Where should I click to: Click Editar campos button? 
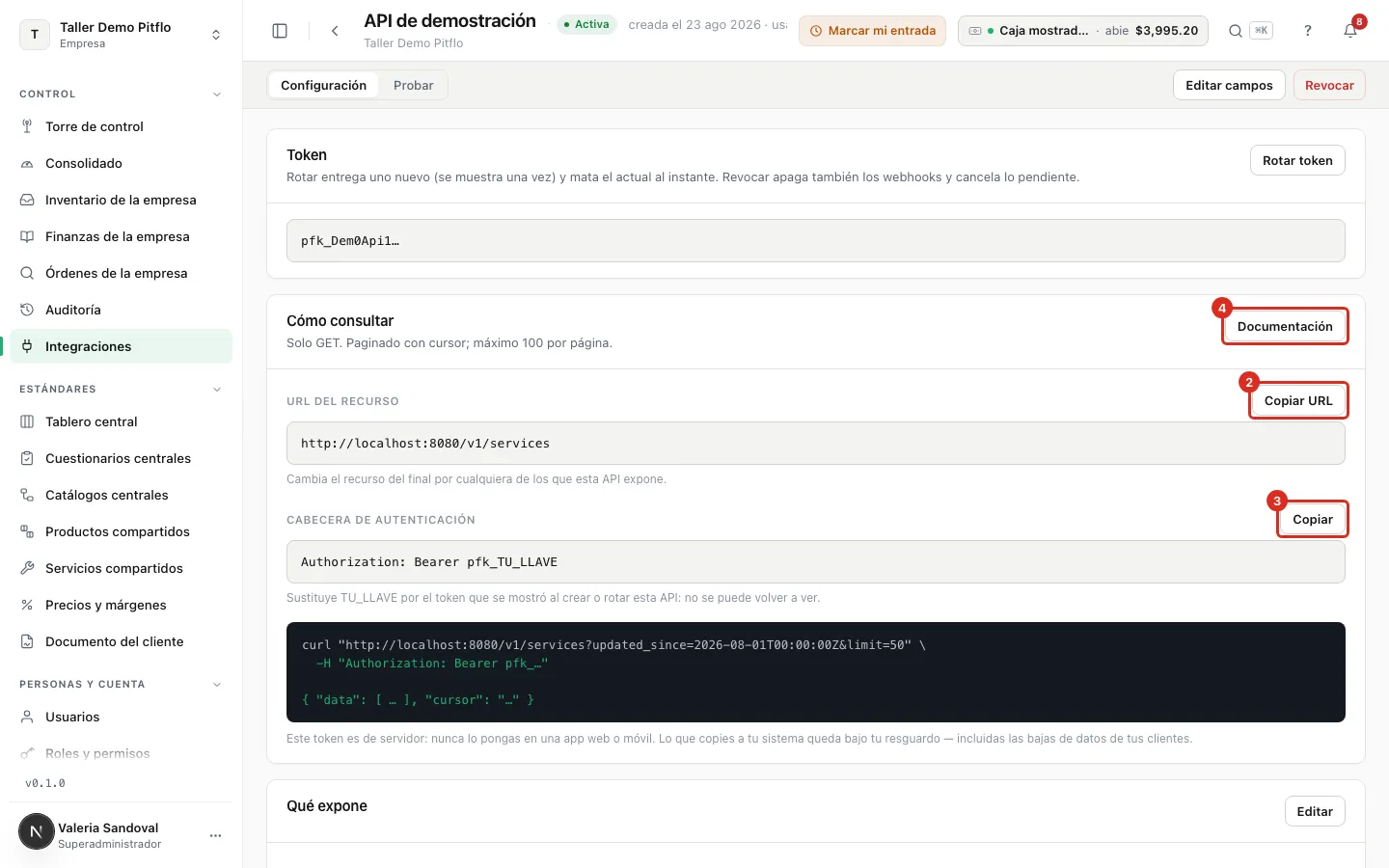click(x=1229, y=85)
